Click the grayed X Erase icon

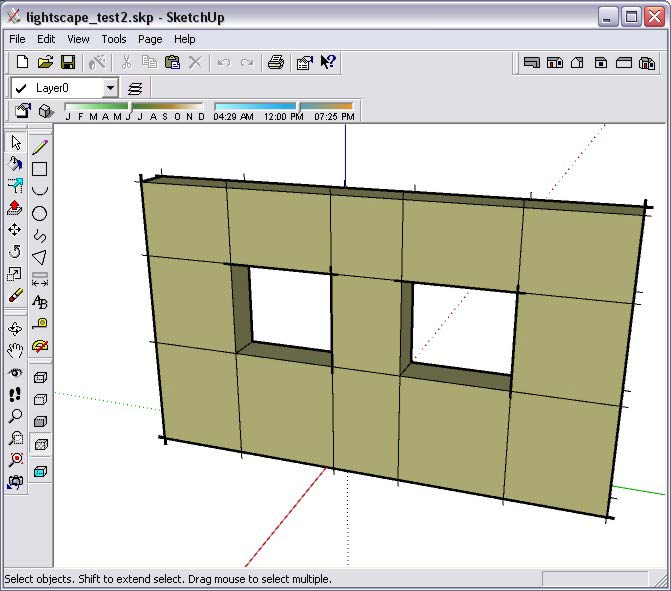click(195, 63)
